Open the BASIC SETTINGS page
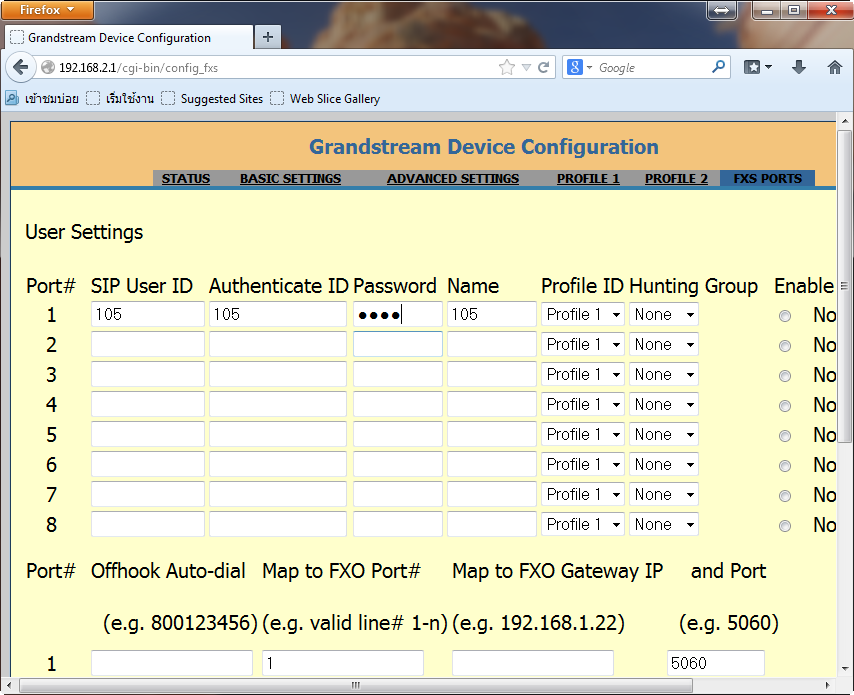The height and width of the screenshot is (695, 854). pyautogui.click(x=290, y=179)
